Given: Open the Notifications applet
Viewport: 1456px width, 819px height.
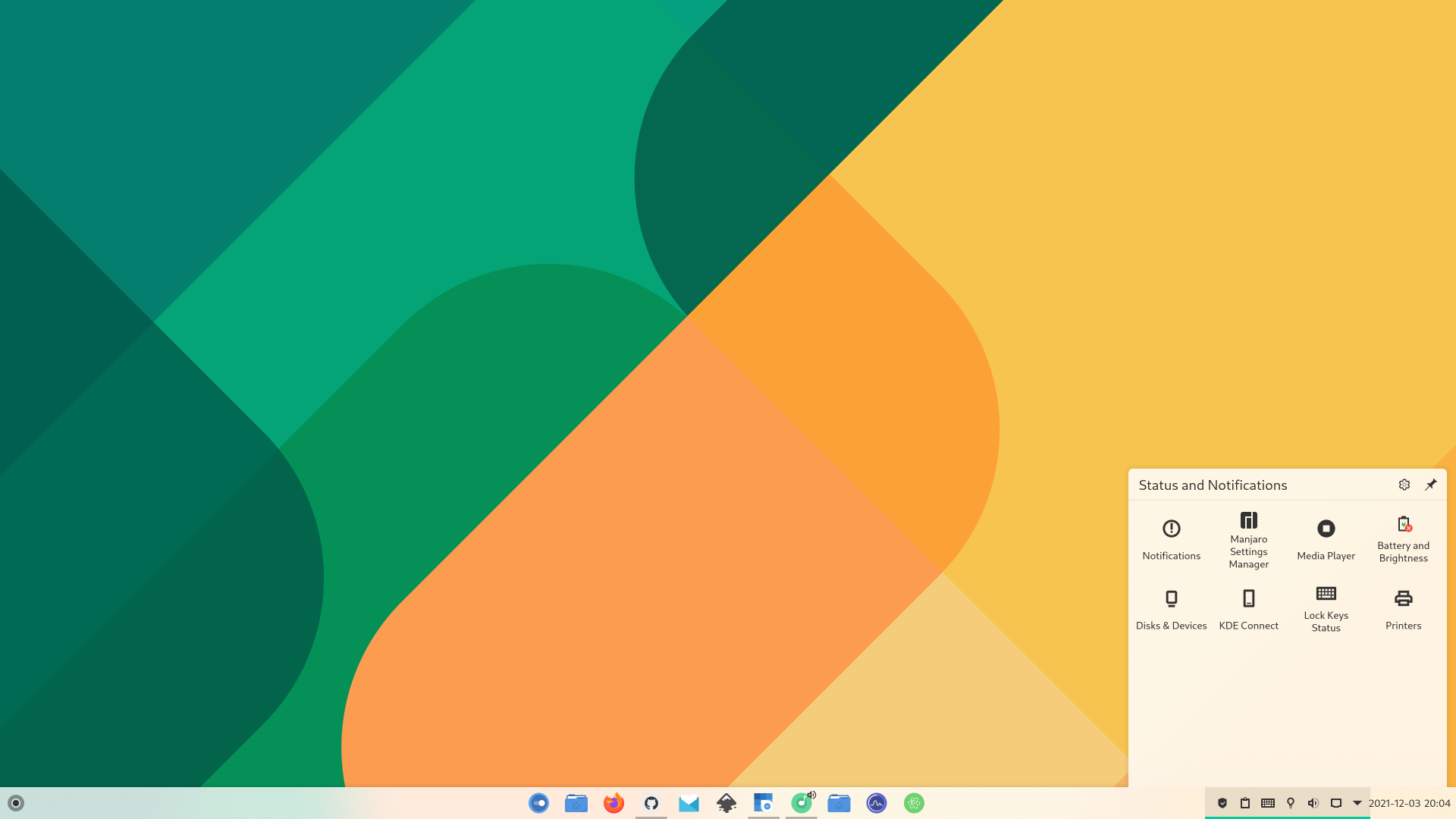Looking at the screenshot, I should click(1171, 540).
